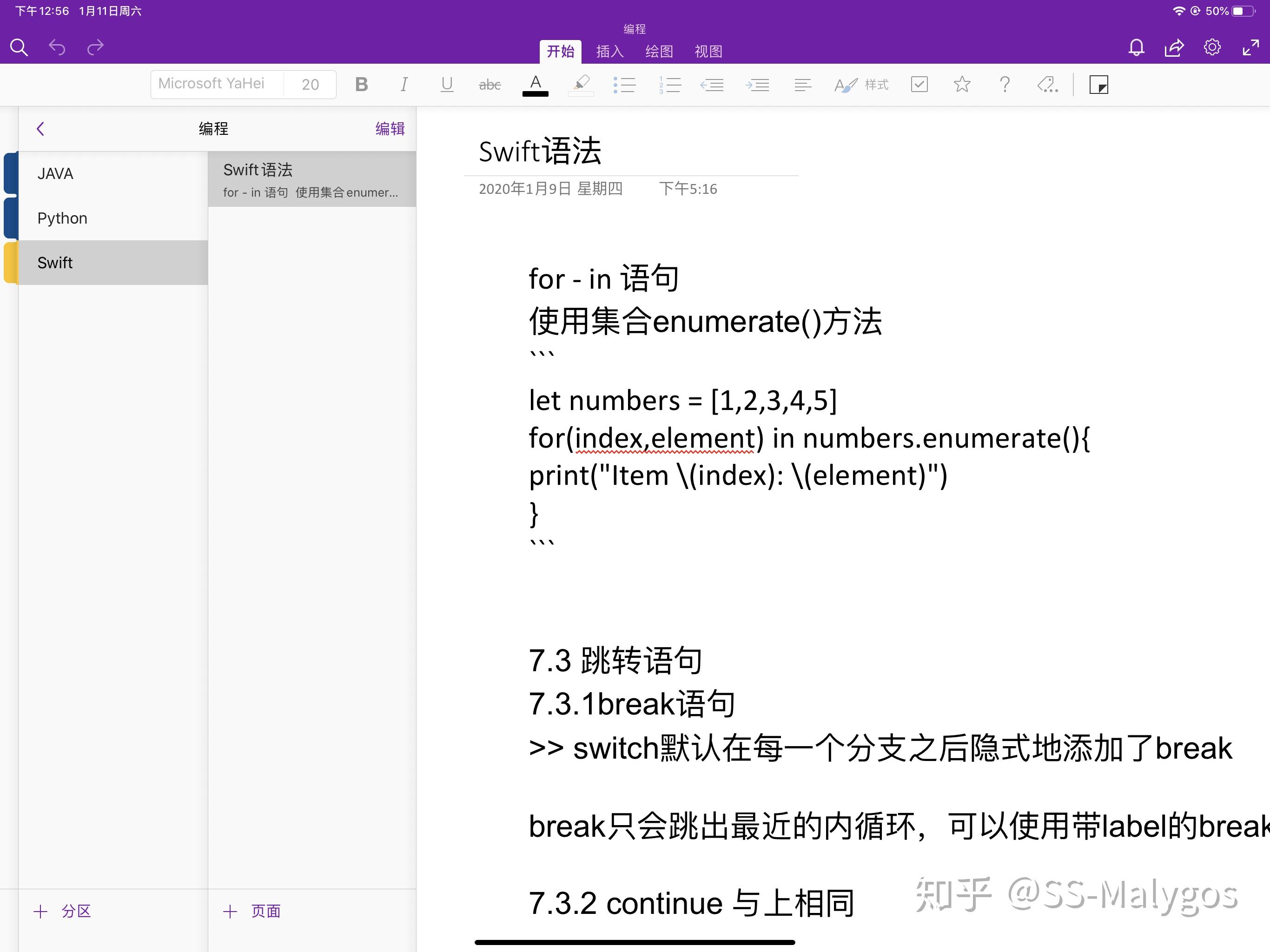The height and width of the screenshot is (952, 1270).
Task: Open the Python section
Action: [112, 218]
